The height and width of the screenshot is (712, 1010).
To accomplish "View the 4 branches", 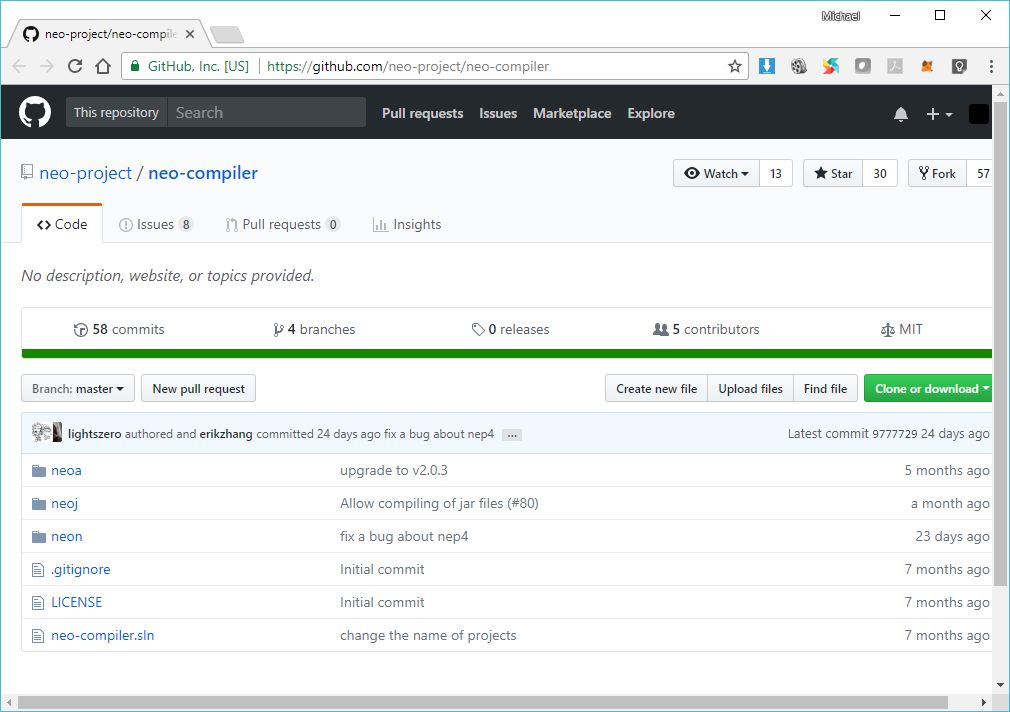I will point(314,330).
